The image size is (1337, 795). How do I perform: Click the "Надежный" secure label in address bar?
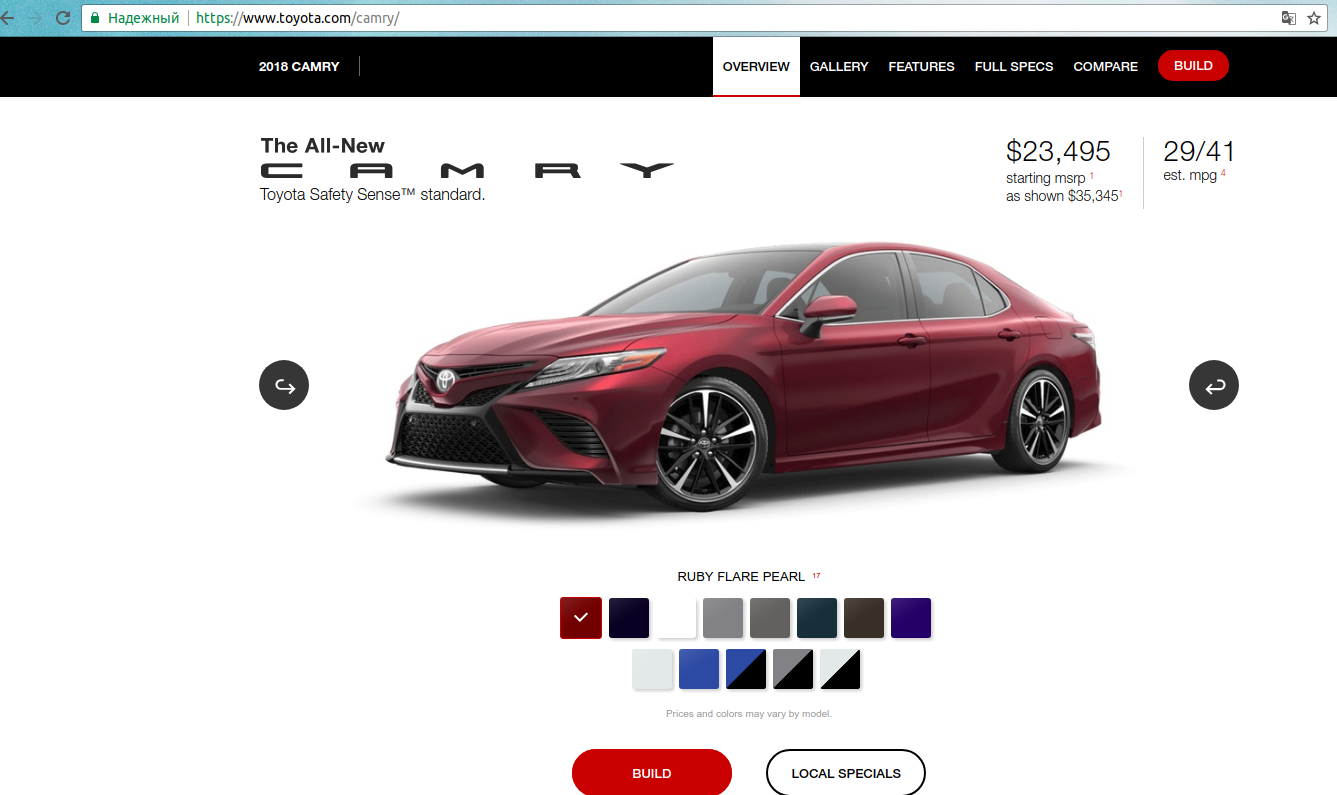[144, 18]
